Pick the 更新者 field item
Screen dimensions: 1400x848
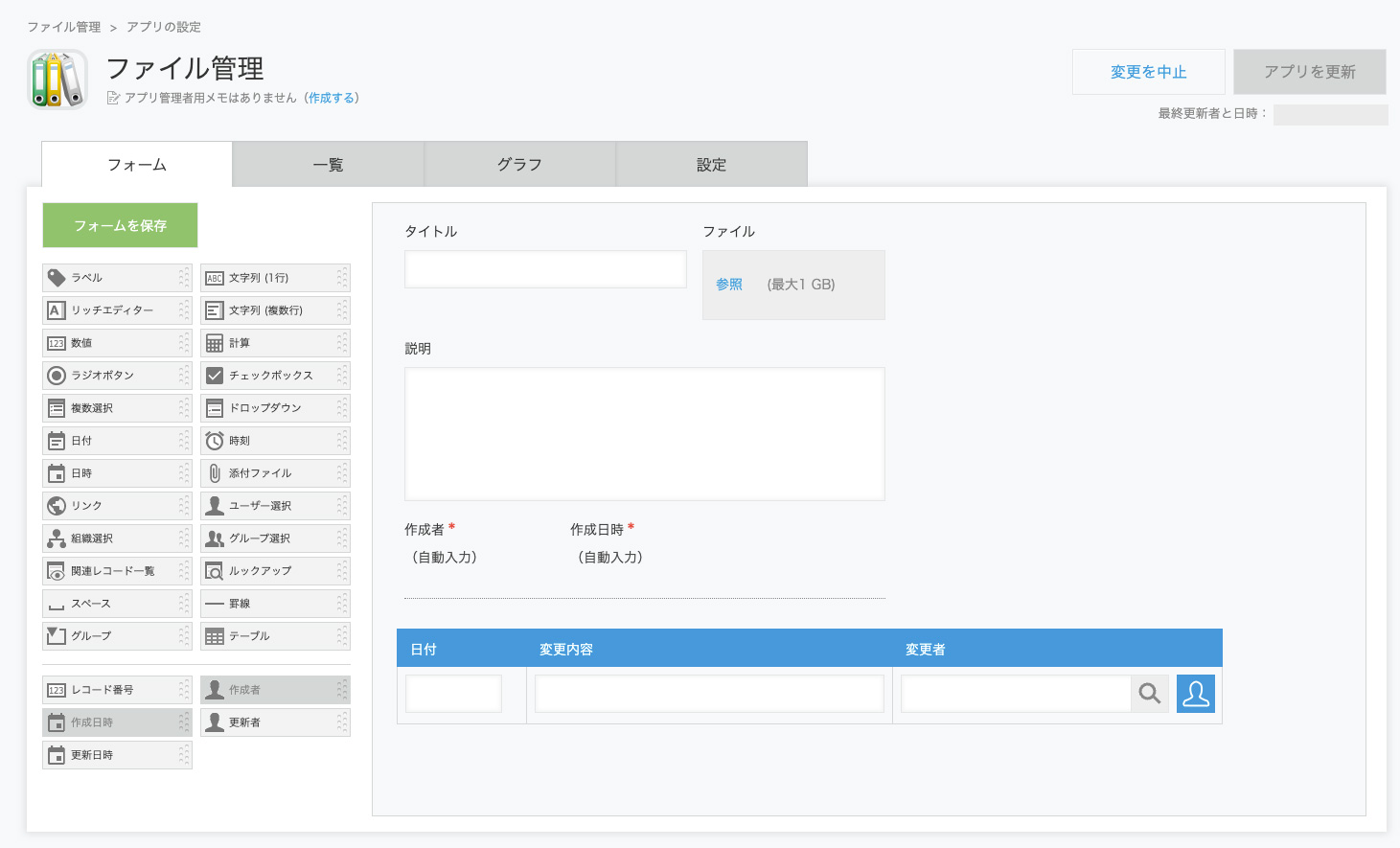click(275, 722)
